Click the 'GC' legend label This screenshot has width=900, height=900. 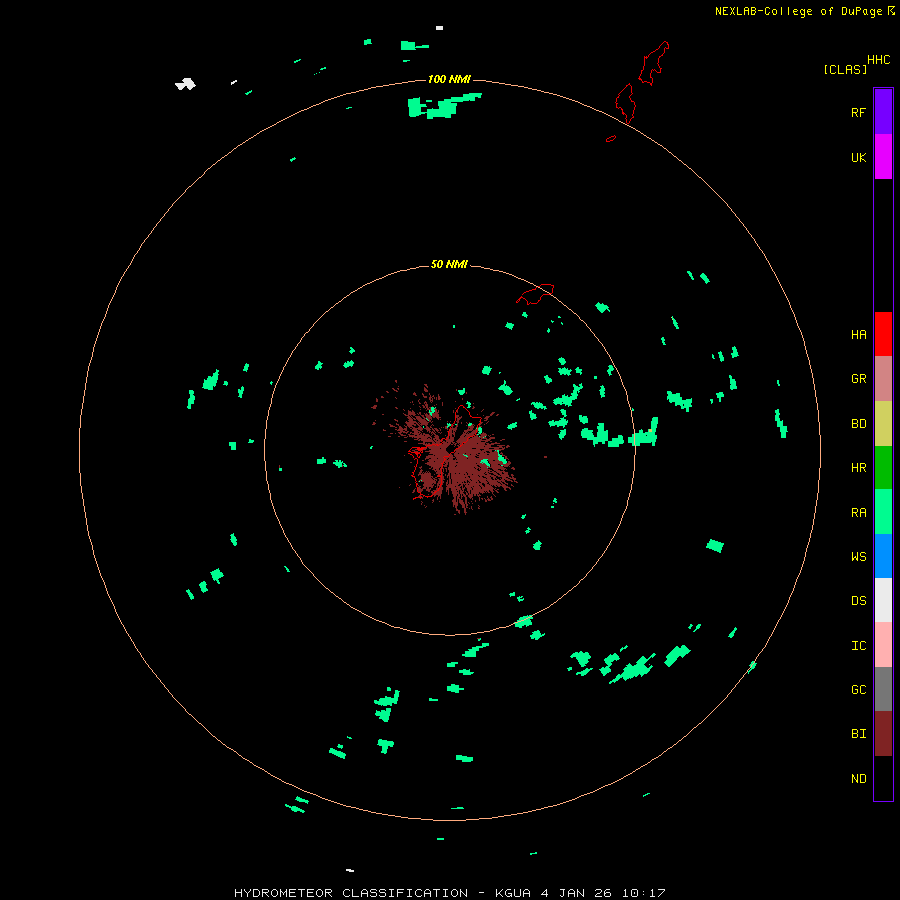pos(858,690)
